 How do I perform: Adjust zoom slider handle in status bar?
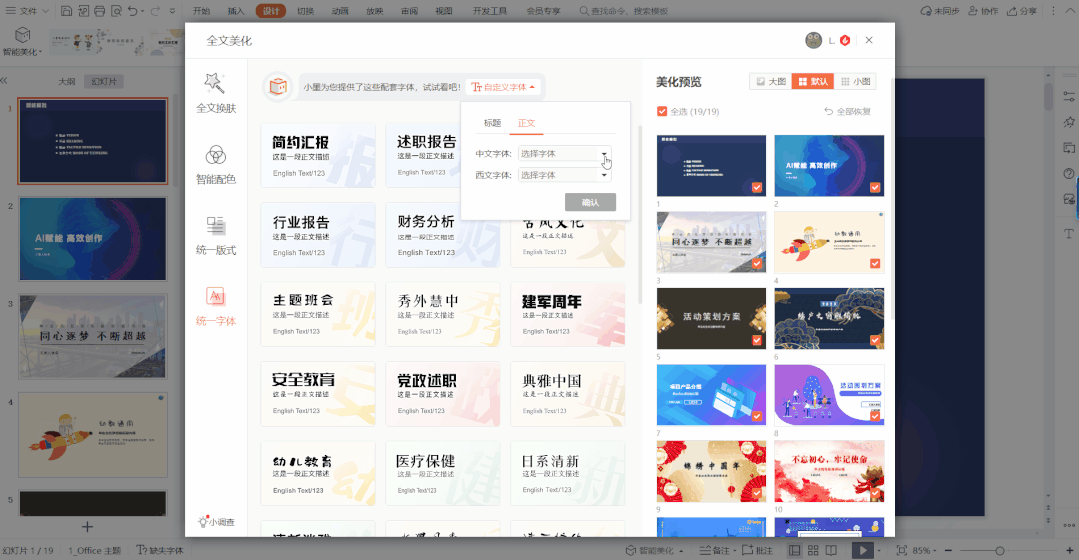999,550
